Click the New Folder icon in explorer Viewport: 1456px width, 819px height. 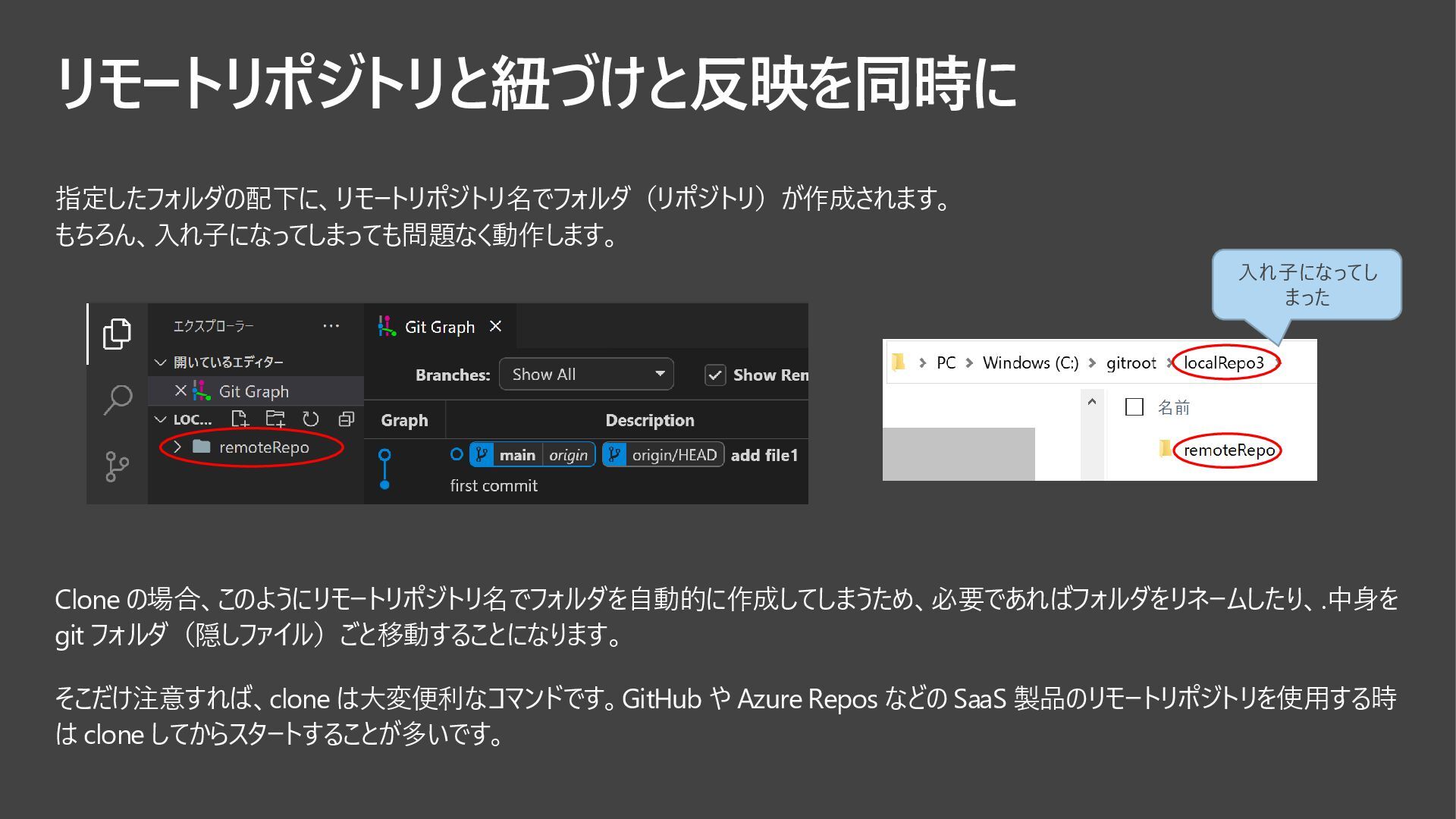(275, 419)
